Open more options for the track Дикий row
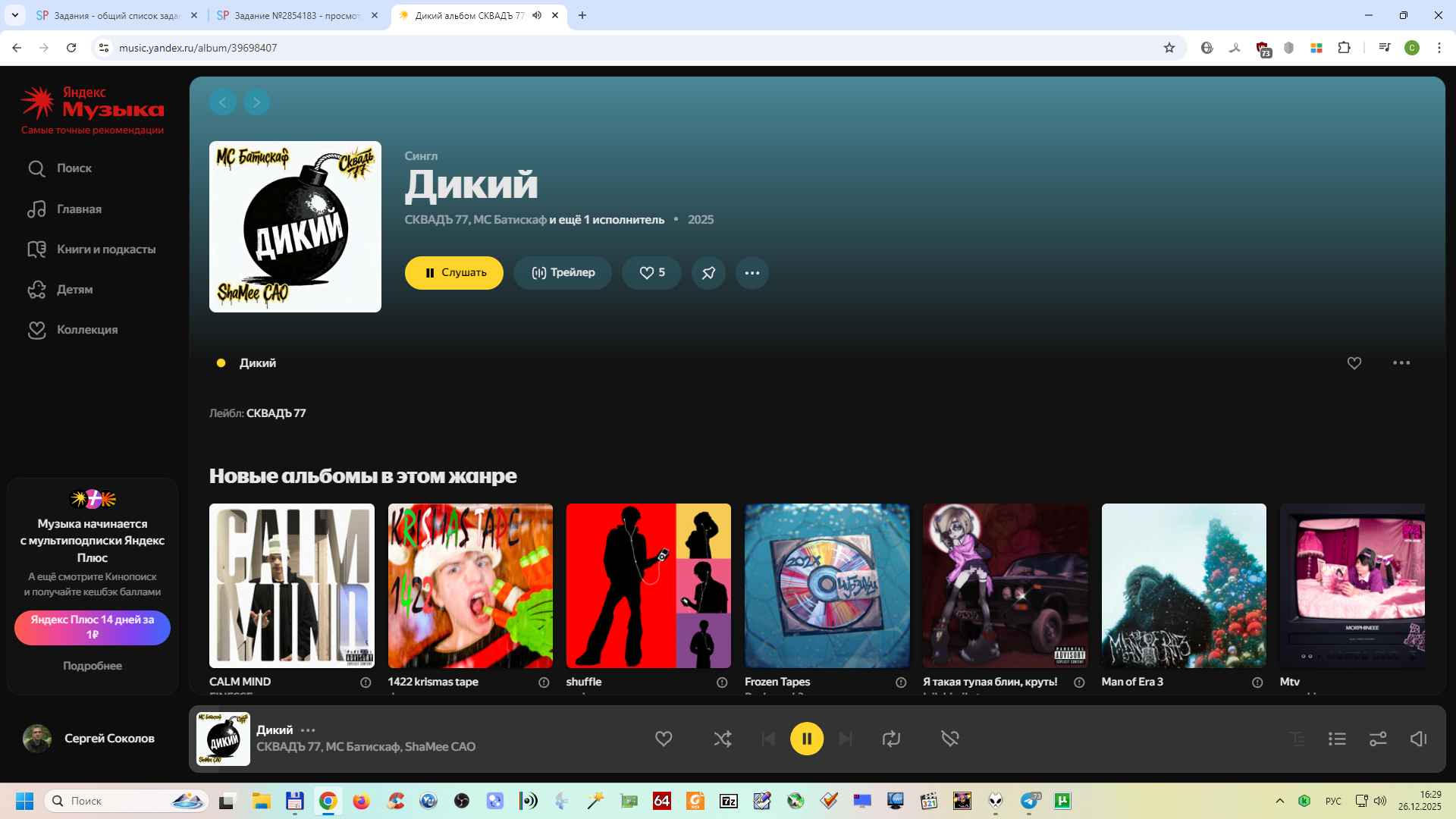 [x=1401, y=363]
